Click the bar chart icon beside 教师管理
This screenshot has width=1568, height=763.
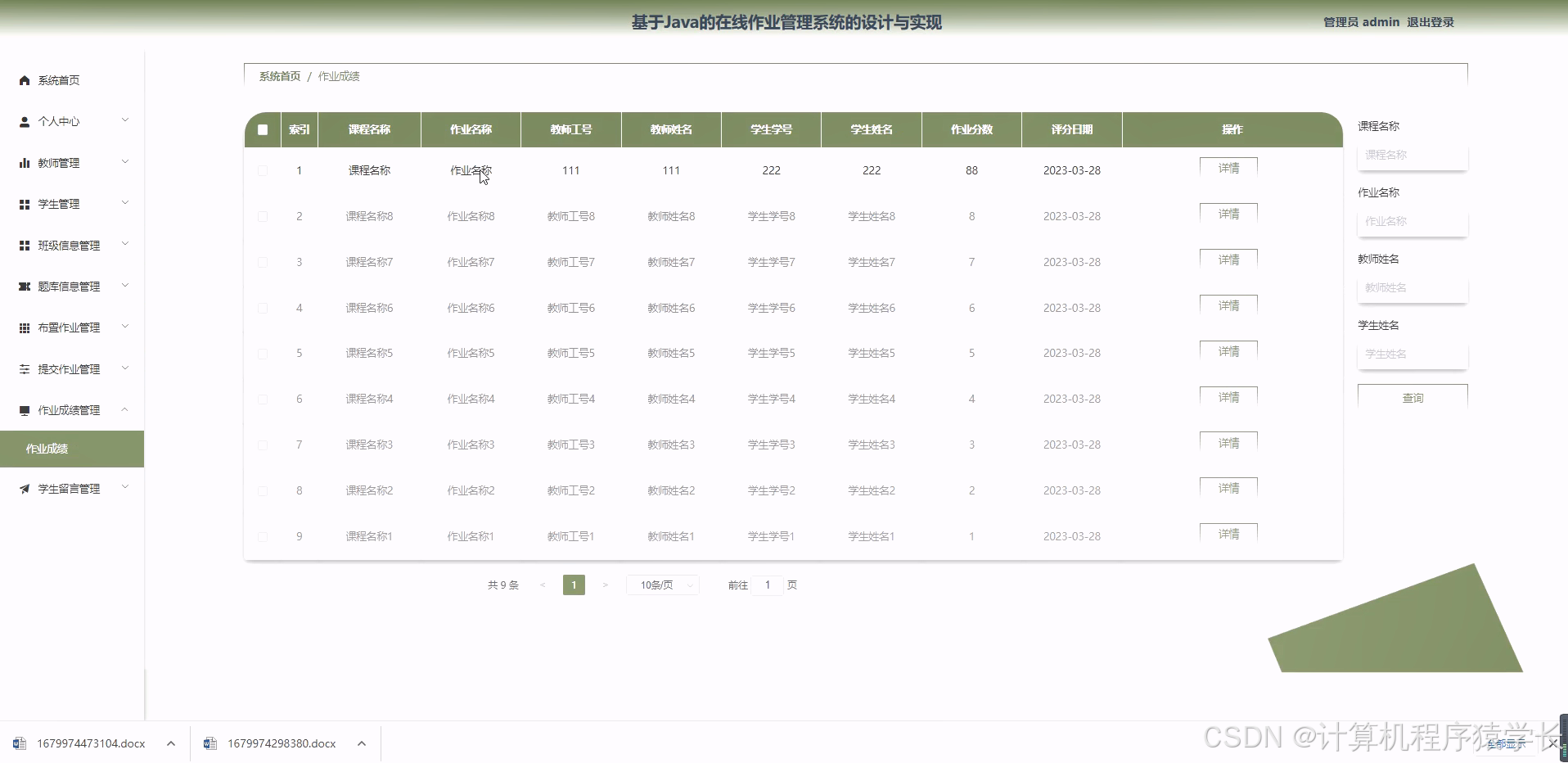coord(25,163)
